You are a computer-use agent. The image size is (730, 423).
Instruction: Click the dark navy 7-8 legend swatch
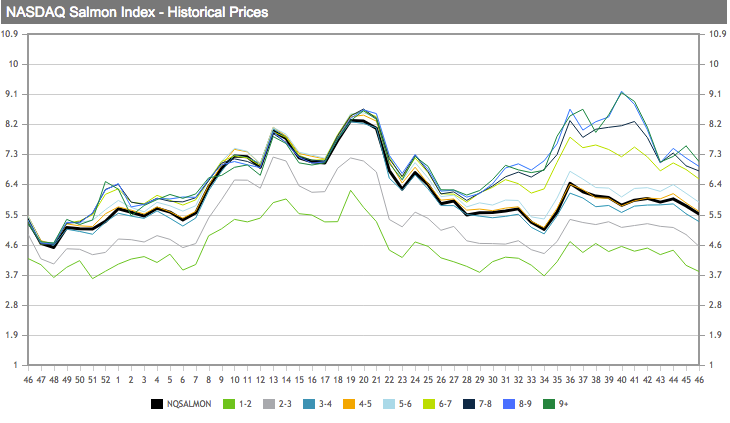pos(469,404)
